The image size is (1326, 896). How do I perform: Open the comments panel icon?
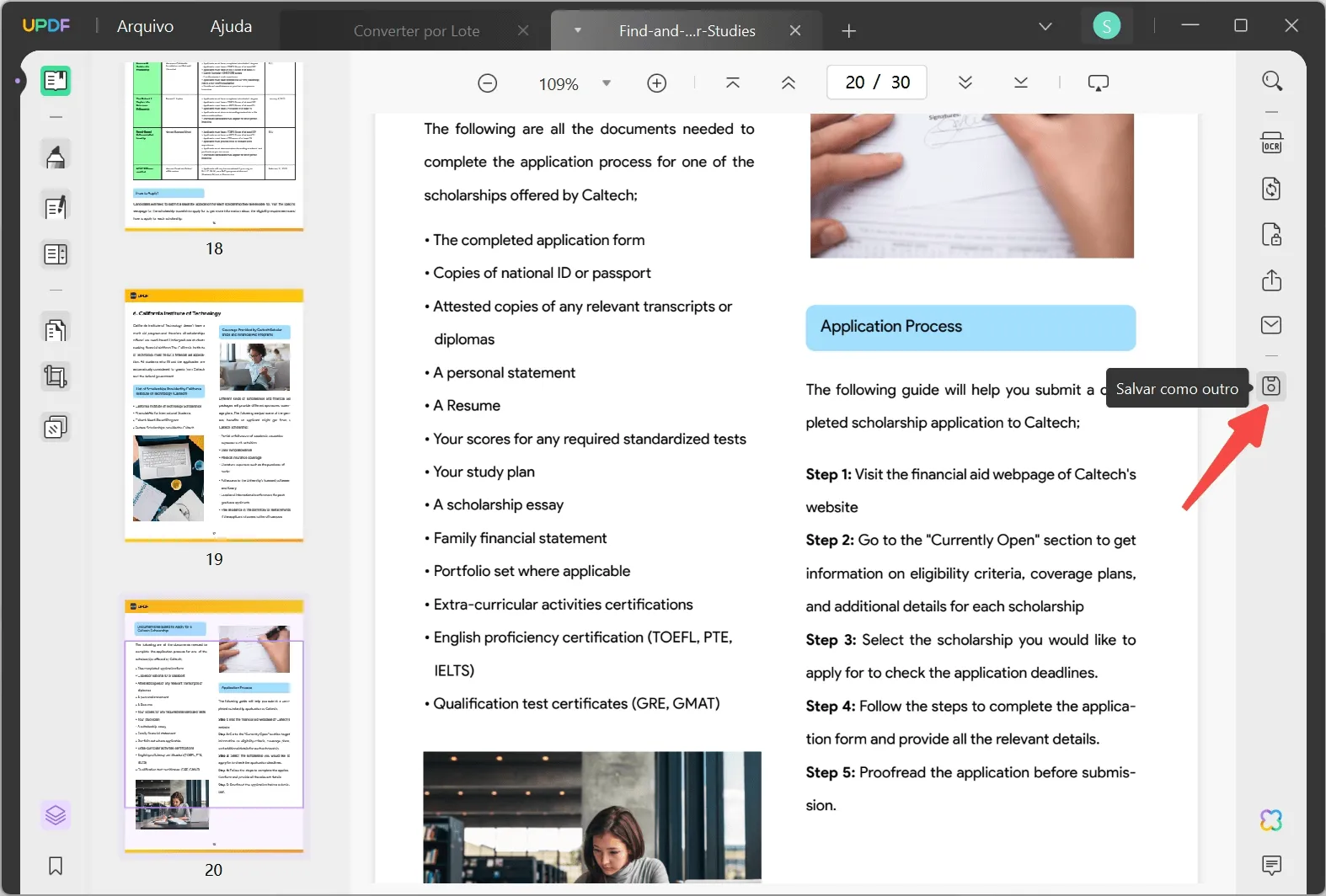pos(1272,865)
